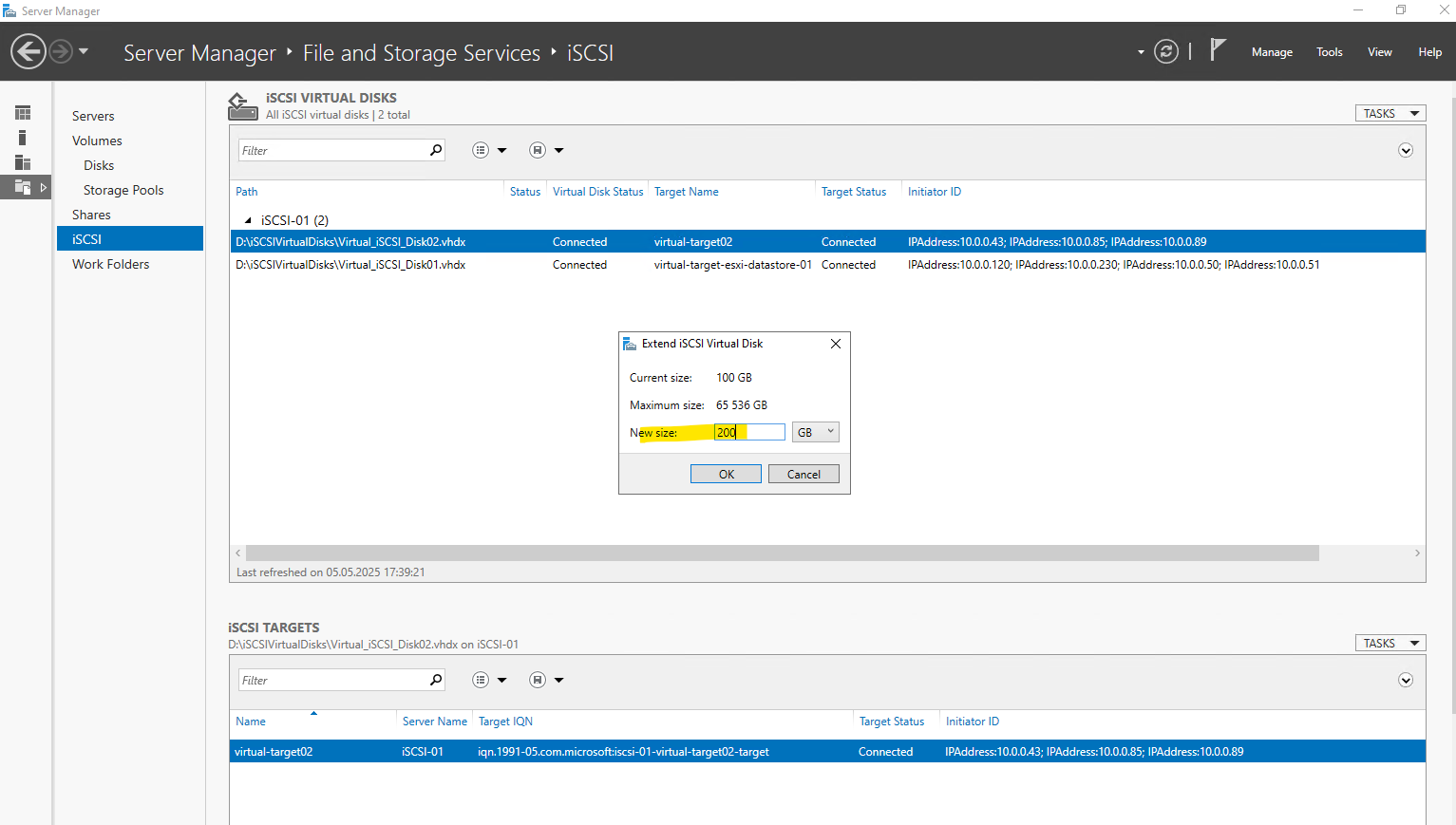The height and width of the screenshot is (825, 1456).
Task: Open the Volumes page
Action: 97,141
